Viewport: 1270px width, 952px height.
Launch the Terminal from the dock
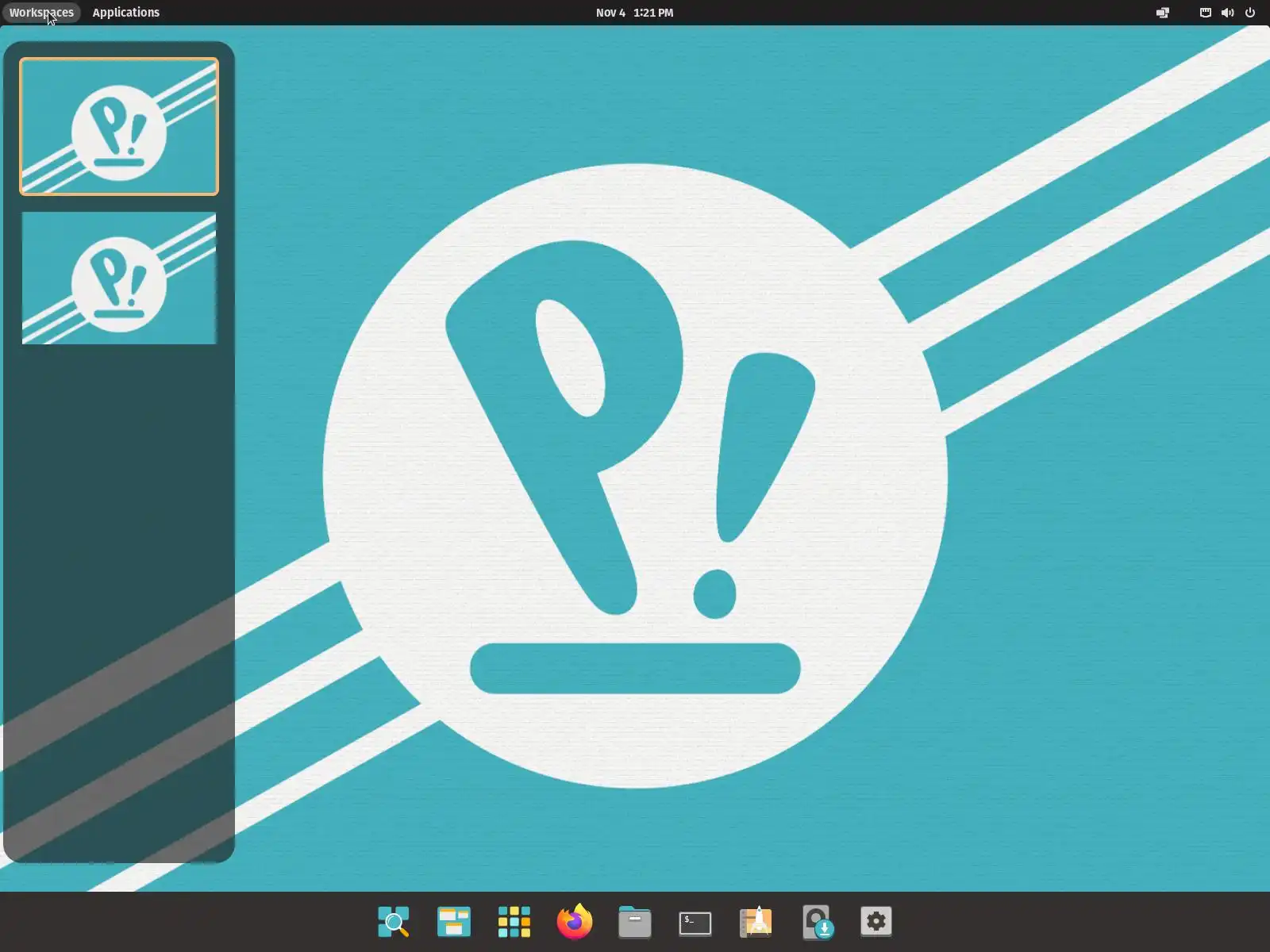695,923
